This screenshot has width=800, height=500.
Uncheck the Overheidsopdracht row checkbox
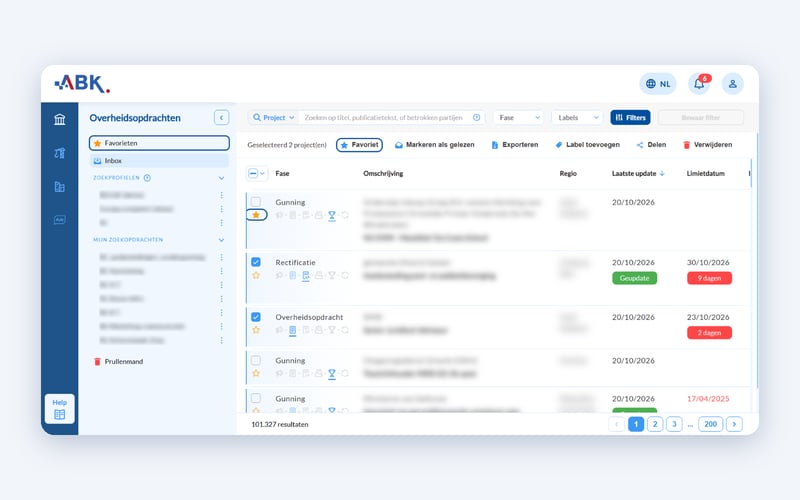point(256,316)
